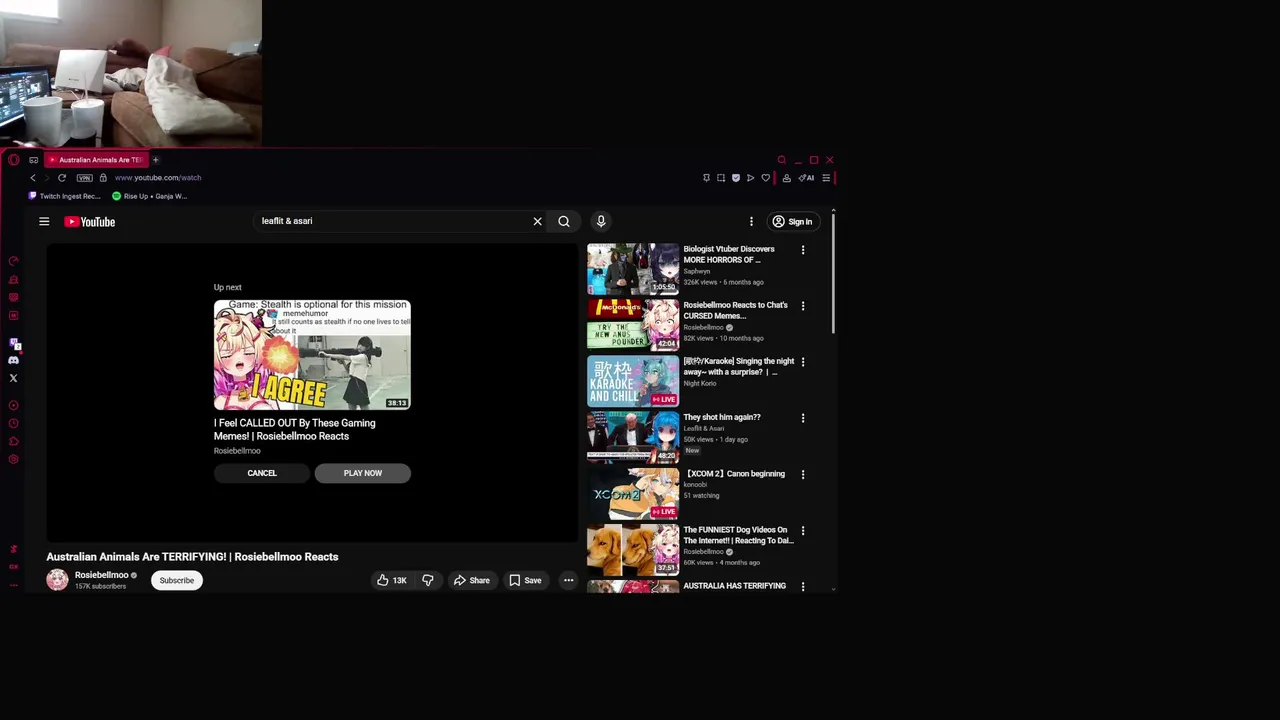Screen dimensions: 1280x720
Task: Open 'Rise Up • Ganja W...' bookmark
Action: point(150,196)
